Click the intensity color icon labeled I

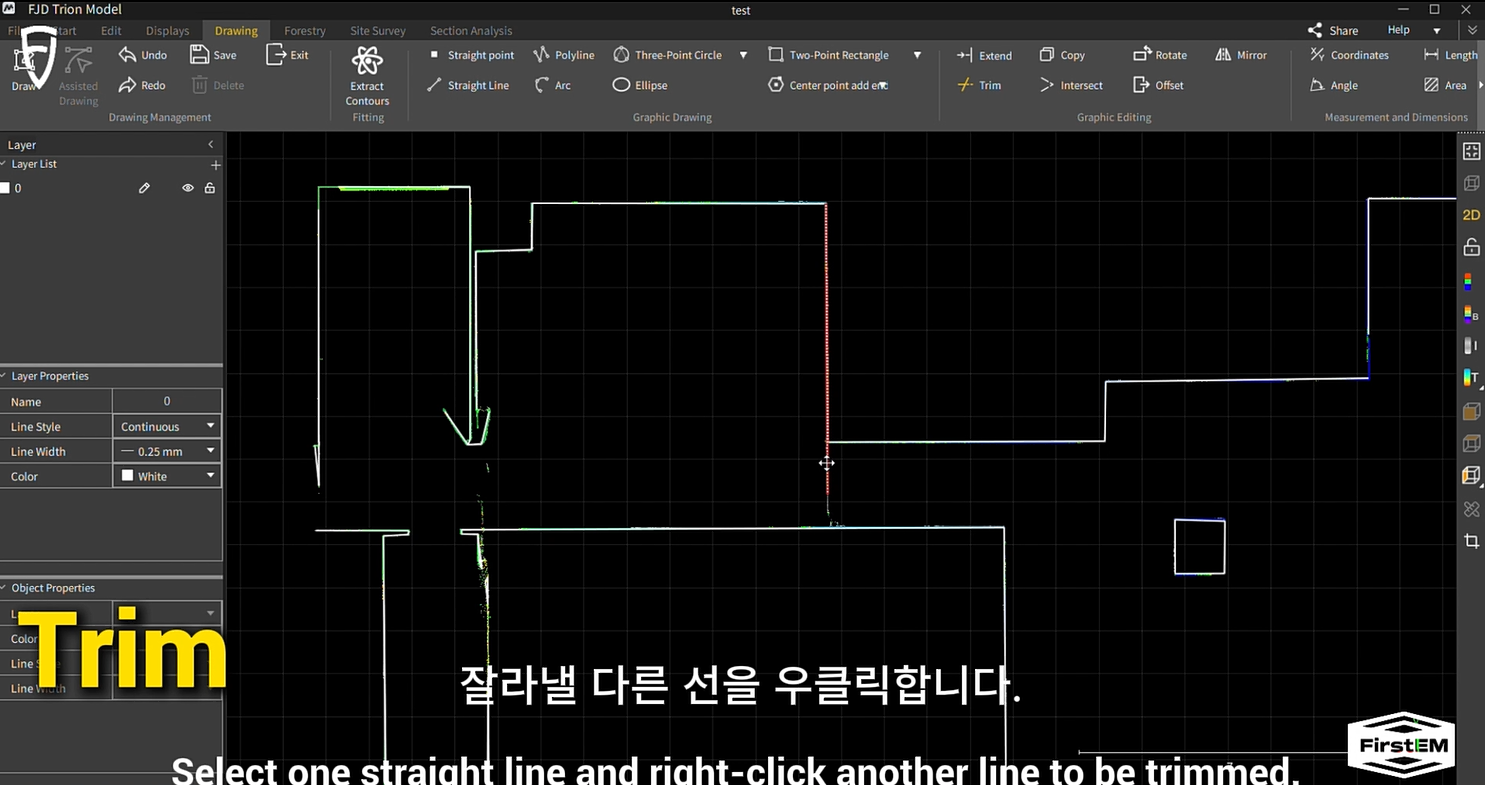1471,346
